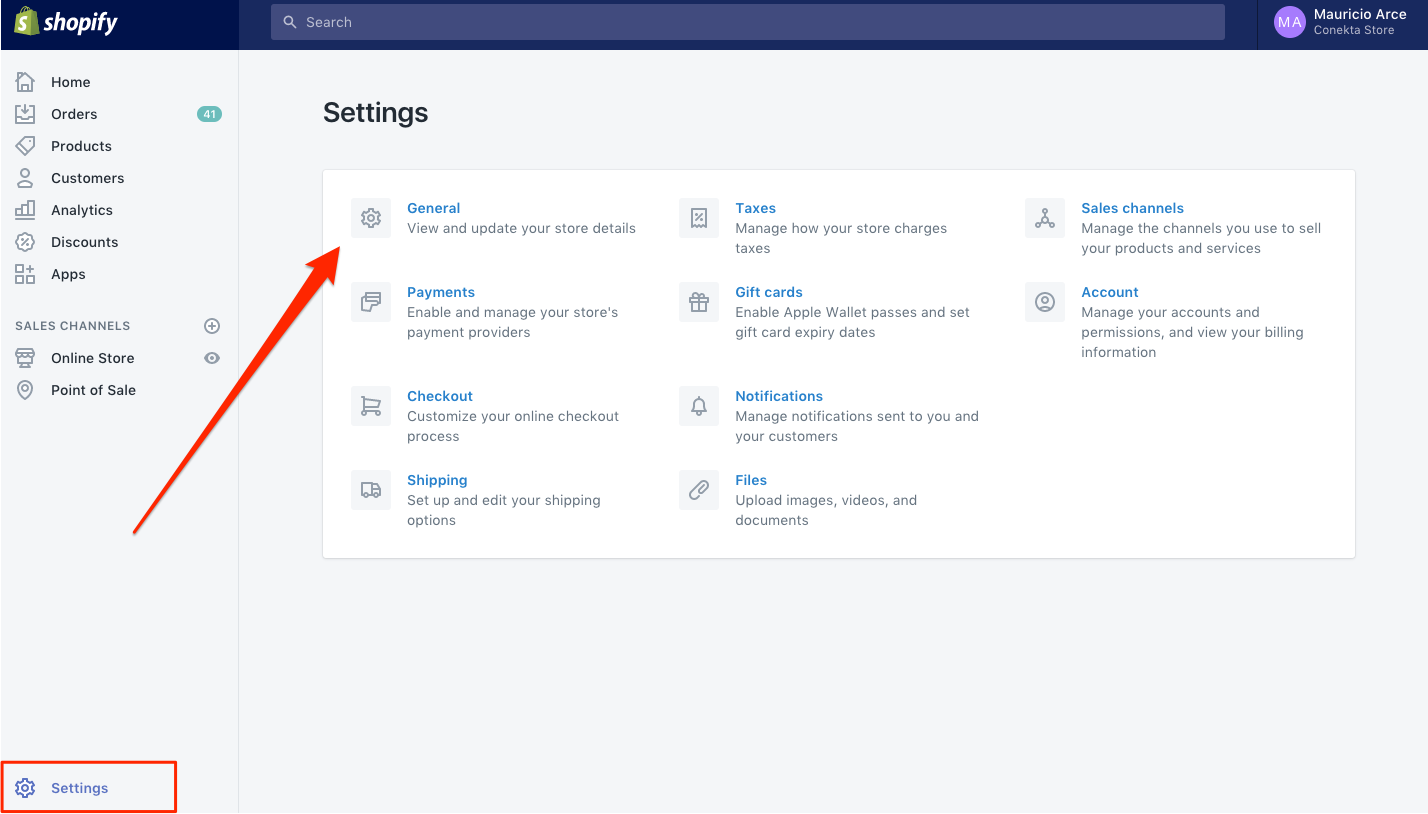Click the Shipping truck icon
Screen dimensions: 1428x814
371,490
